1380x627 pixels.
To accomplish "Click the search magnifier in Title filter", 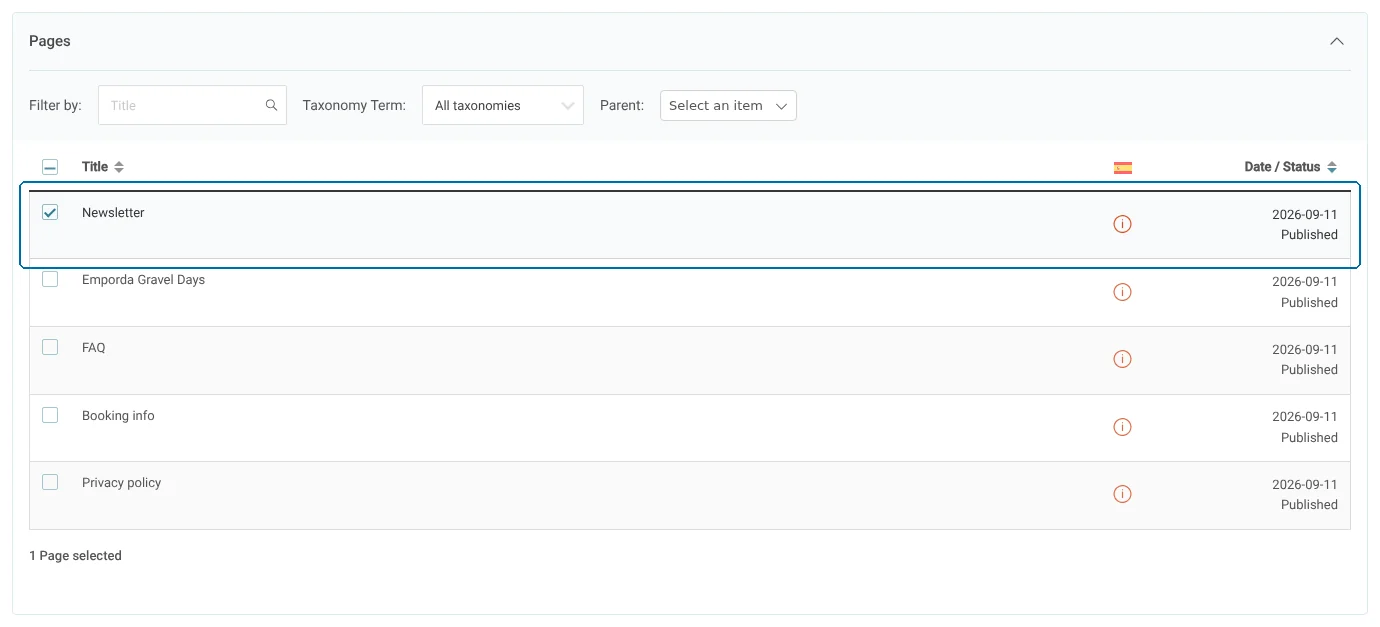I will (271, 105).
